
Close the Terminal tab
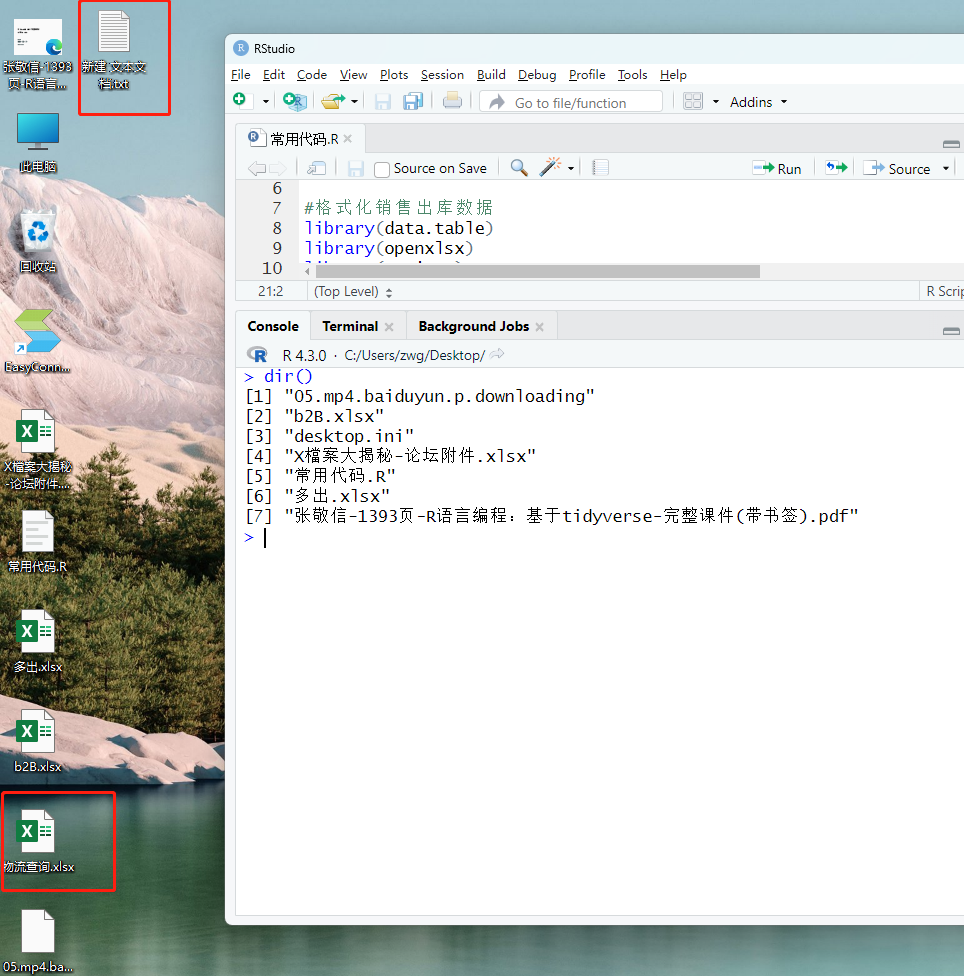click(389, 327)
